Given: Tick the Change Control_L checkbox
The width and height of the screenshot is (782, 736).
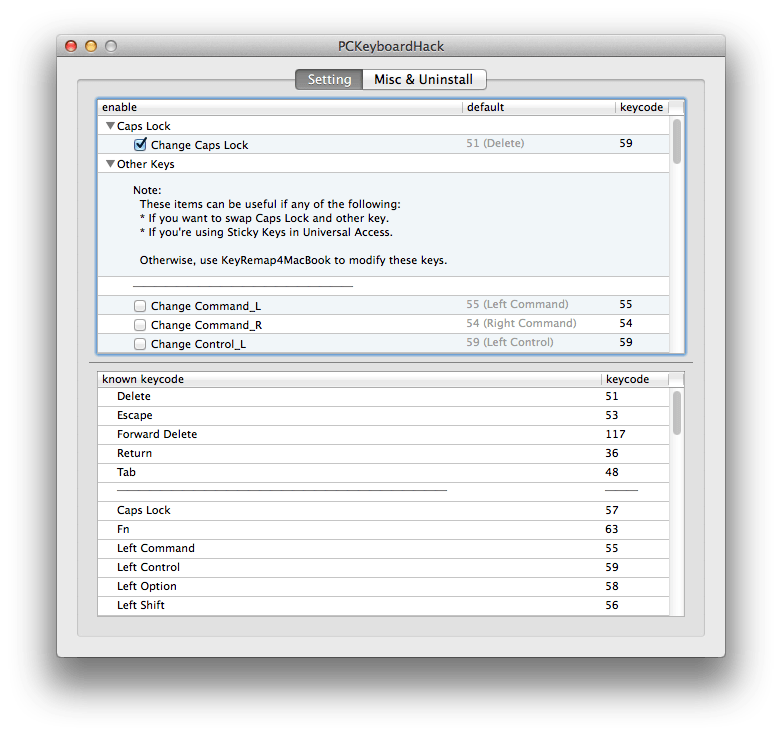Looking at the screenshot, I should click(x=140, y=344).
